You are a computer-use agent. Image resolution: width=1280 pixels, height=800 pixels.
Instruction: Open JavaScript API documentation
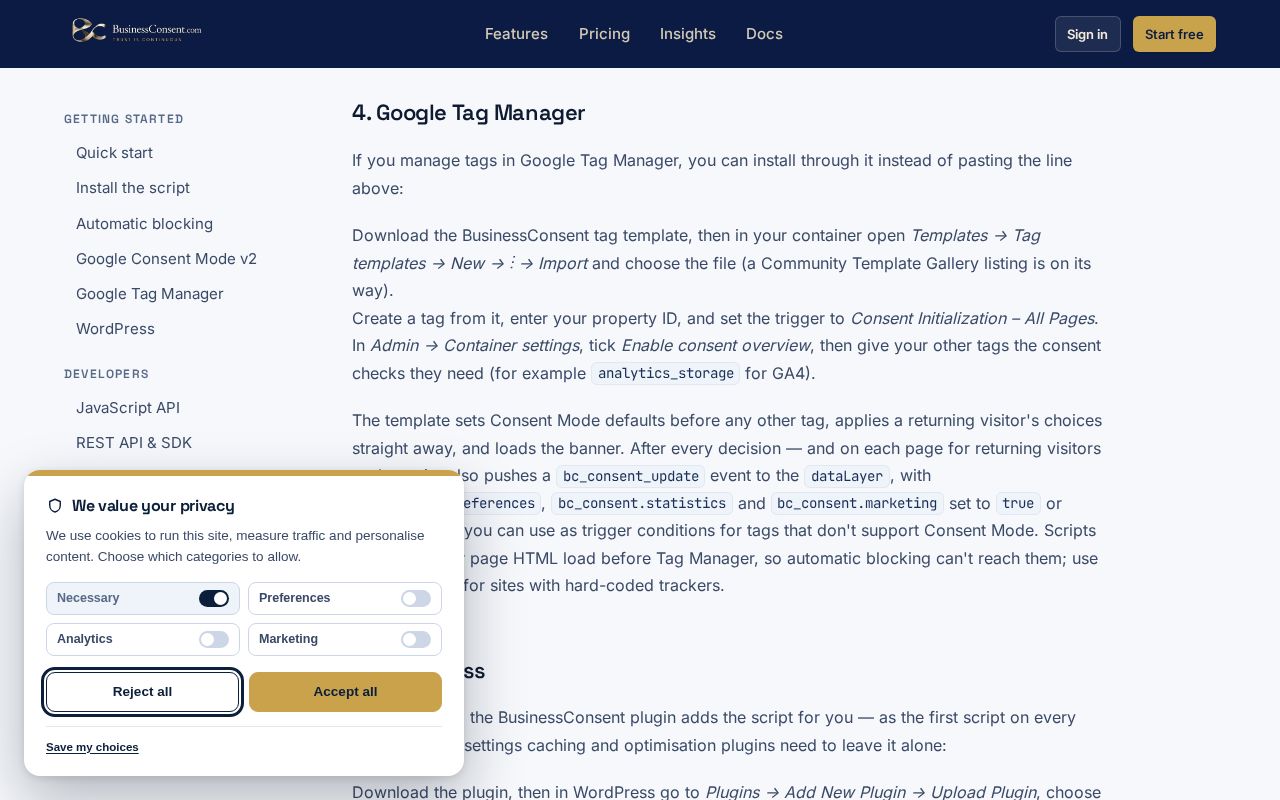tap(128, 408)
